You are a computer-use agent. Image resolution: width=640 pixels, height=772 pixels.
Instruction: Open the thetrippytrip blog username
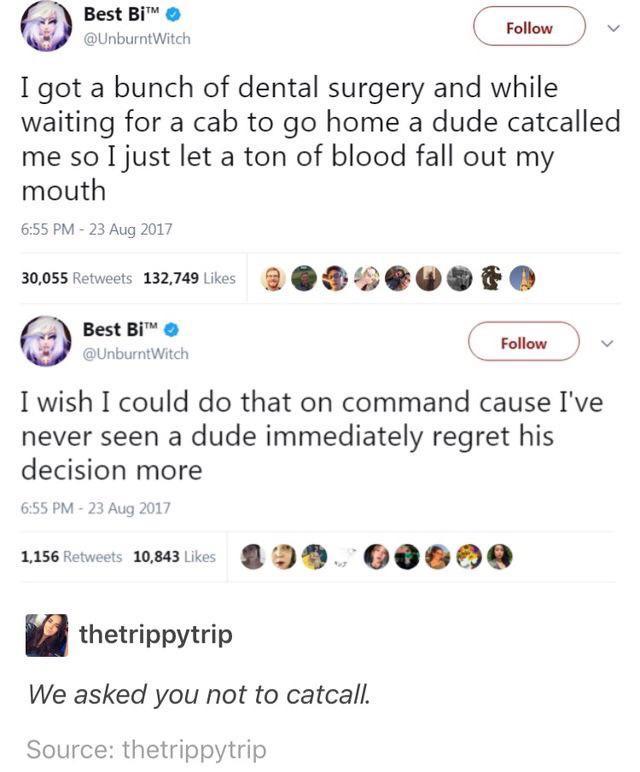[156, 634]
